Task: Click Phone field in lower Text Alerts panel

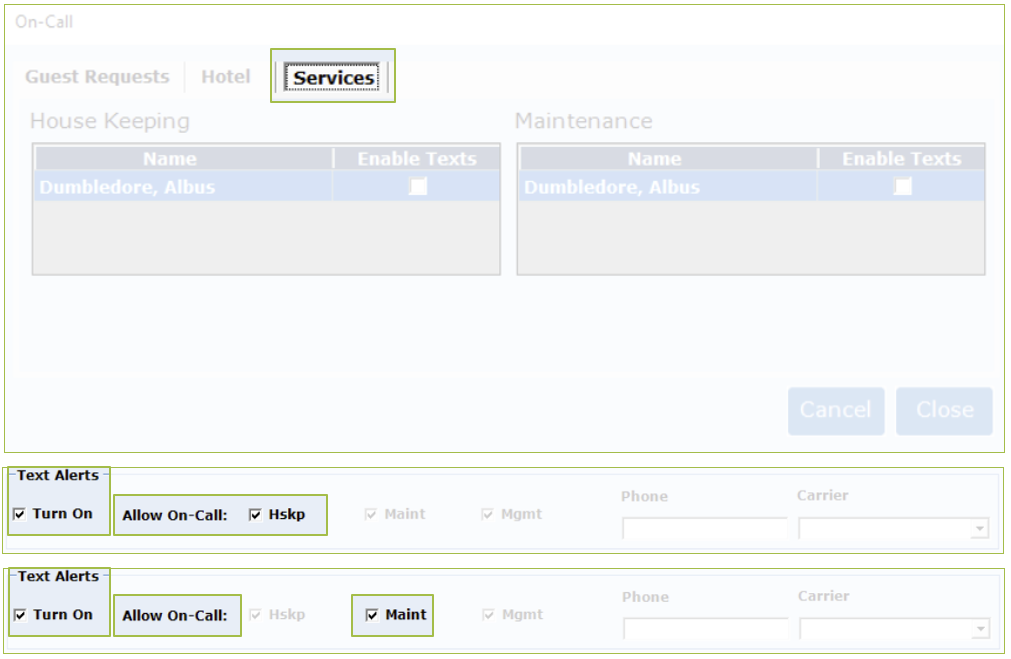Action: point(704,629)
